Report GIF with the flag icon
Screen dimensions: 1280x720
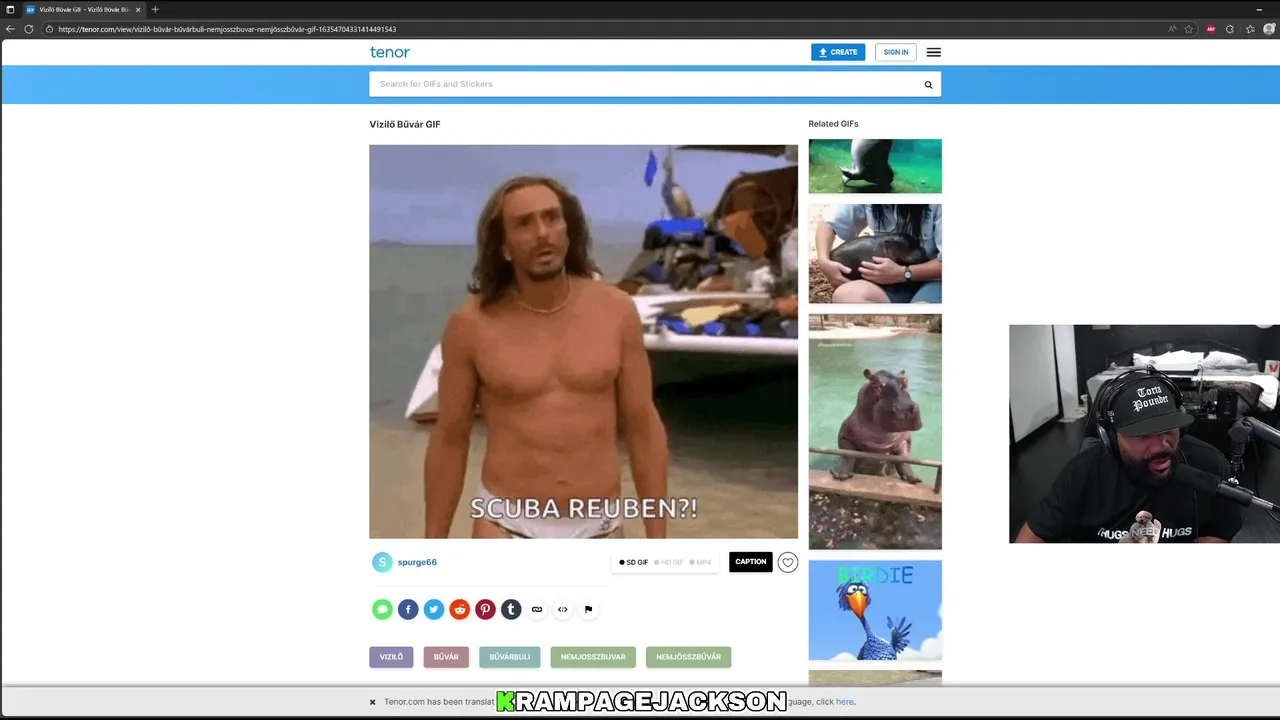tap(588, 609)
